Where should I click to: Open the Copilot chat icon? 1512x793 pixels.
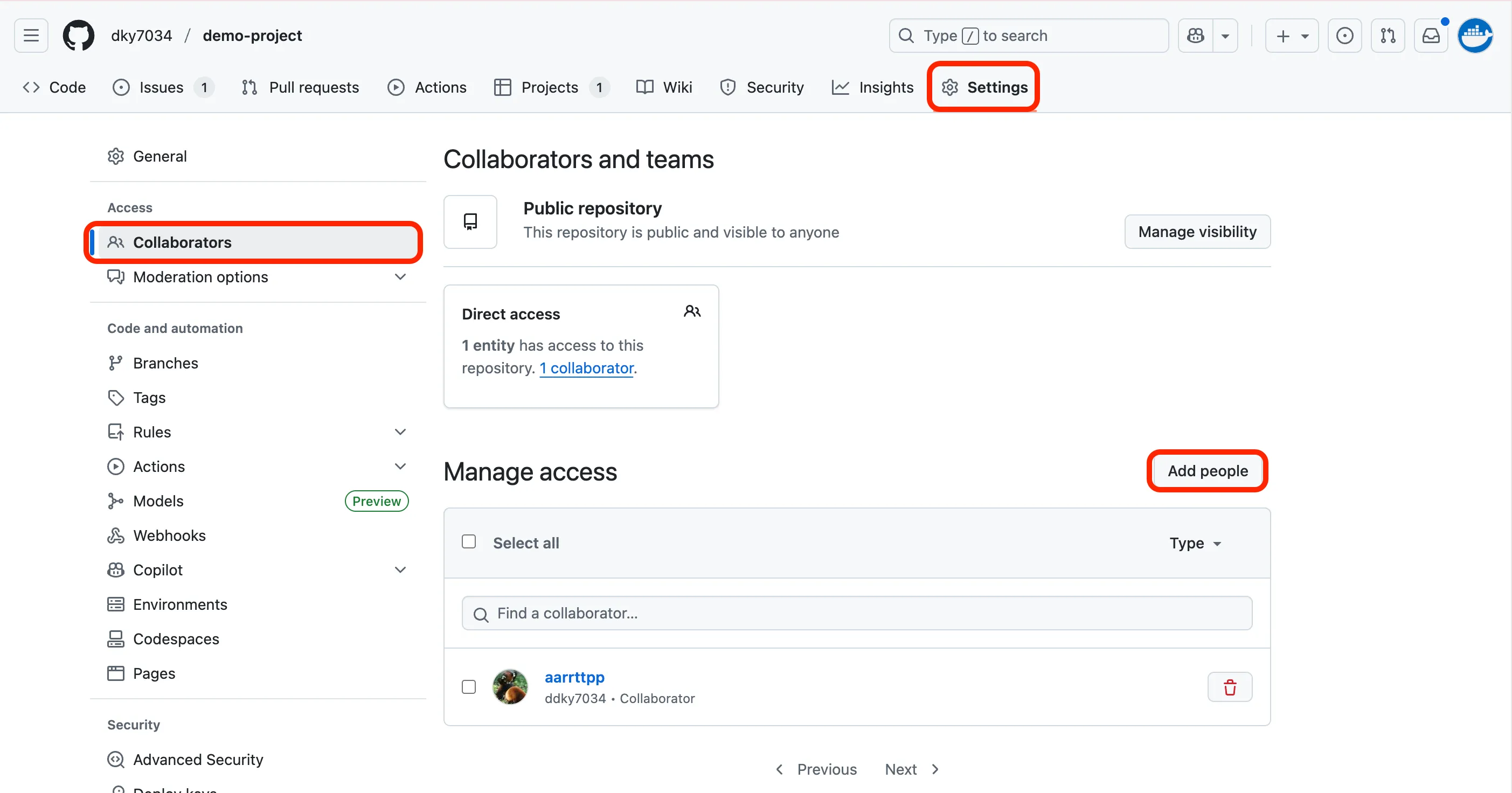pos(1196,36)
